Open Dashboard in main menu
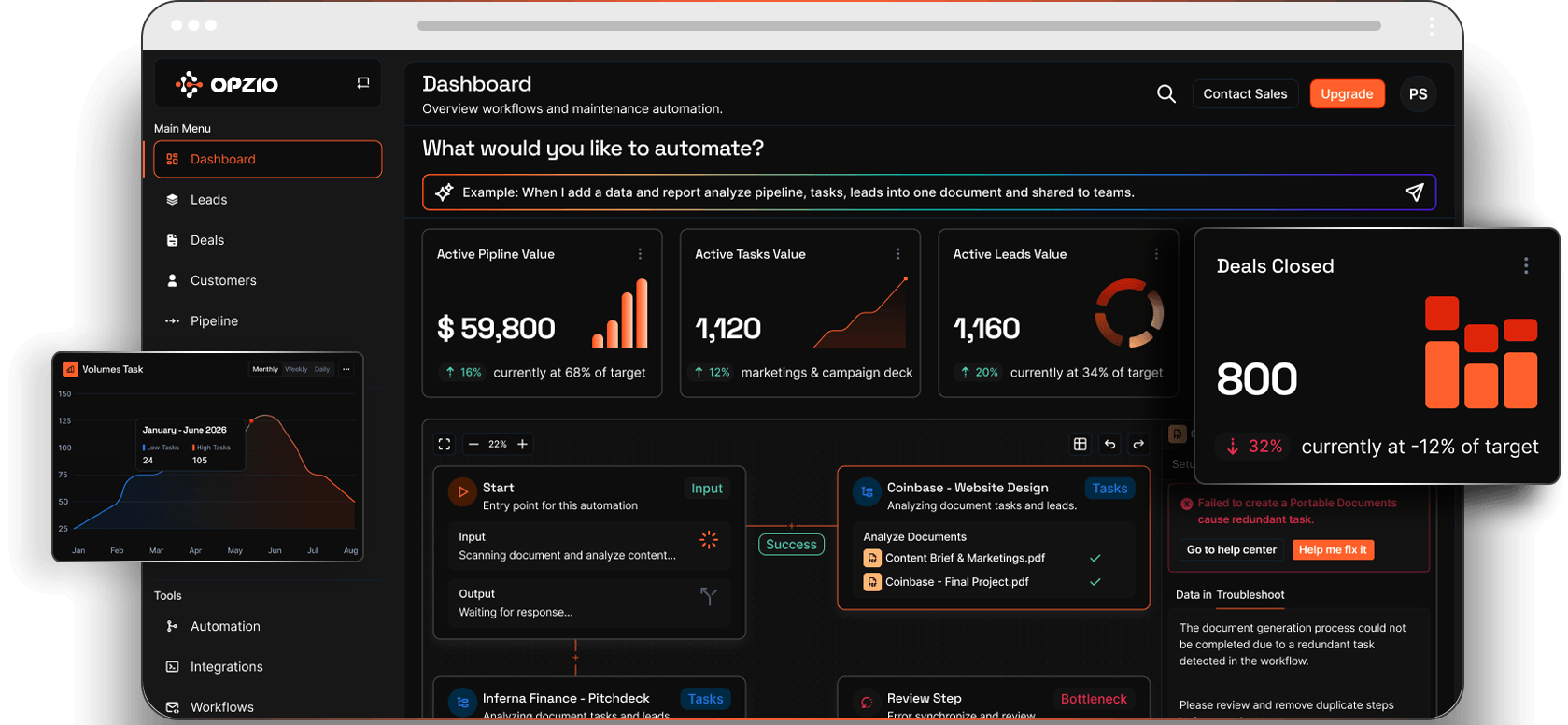Viewport: 1568px width, 725px height. pos(268,159)
